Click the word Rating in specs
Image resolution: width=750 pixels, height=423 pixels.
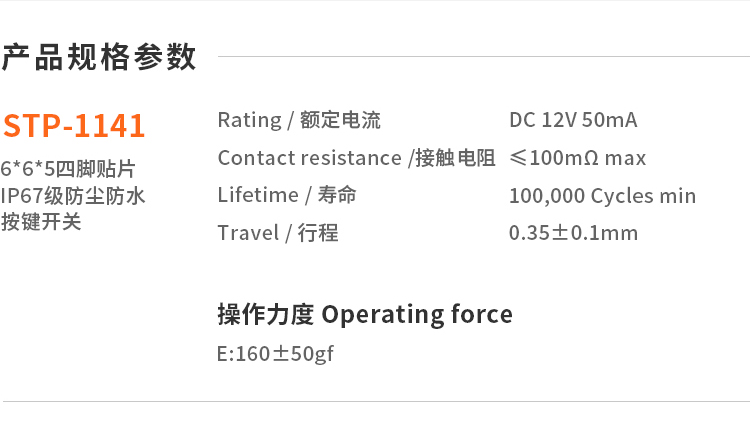pyautogui.click(x=249, y=121)
